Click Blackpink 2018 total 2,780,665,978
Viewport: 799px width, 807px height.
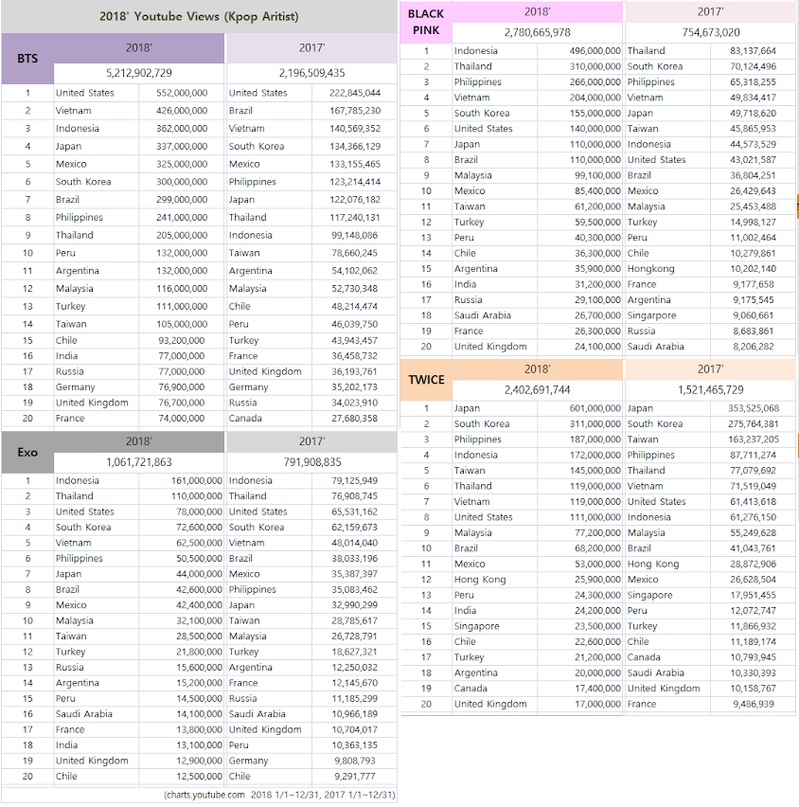(537, 32)
